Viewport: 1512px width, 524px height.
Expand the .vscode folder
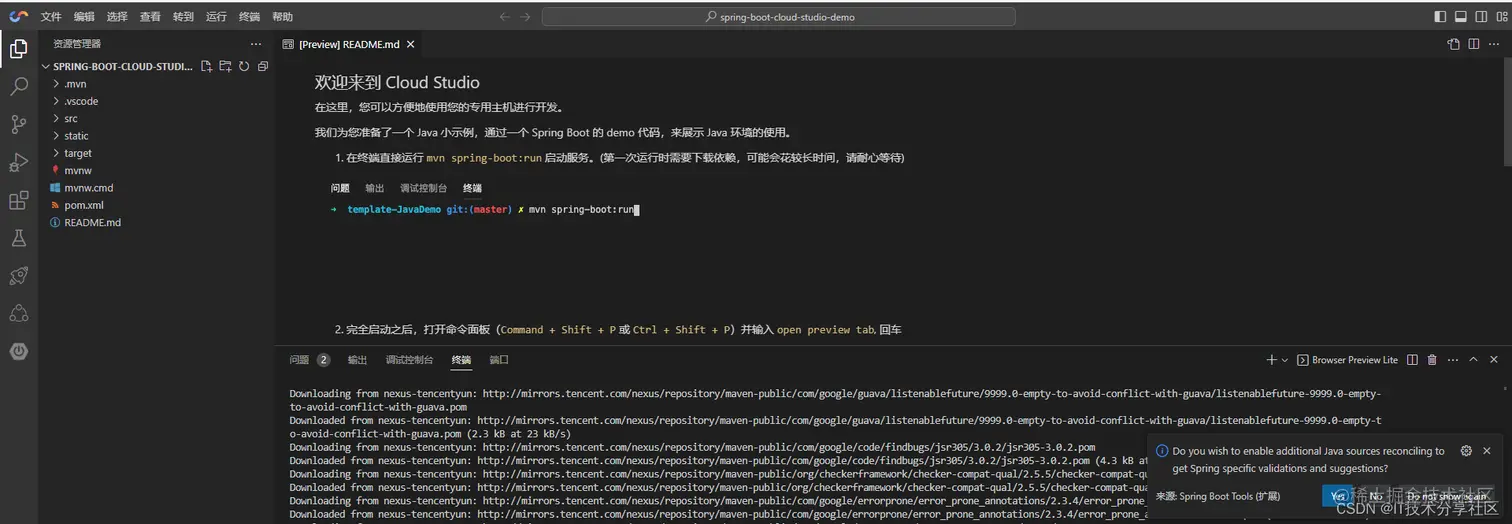156,101
